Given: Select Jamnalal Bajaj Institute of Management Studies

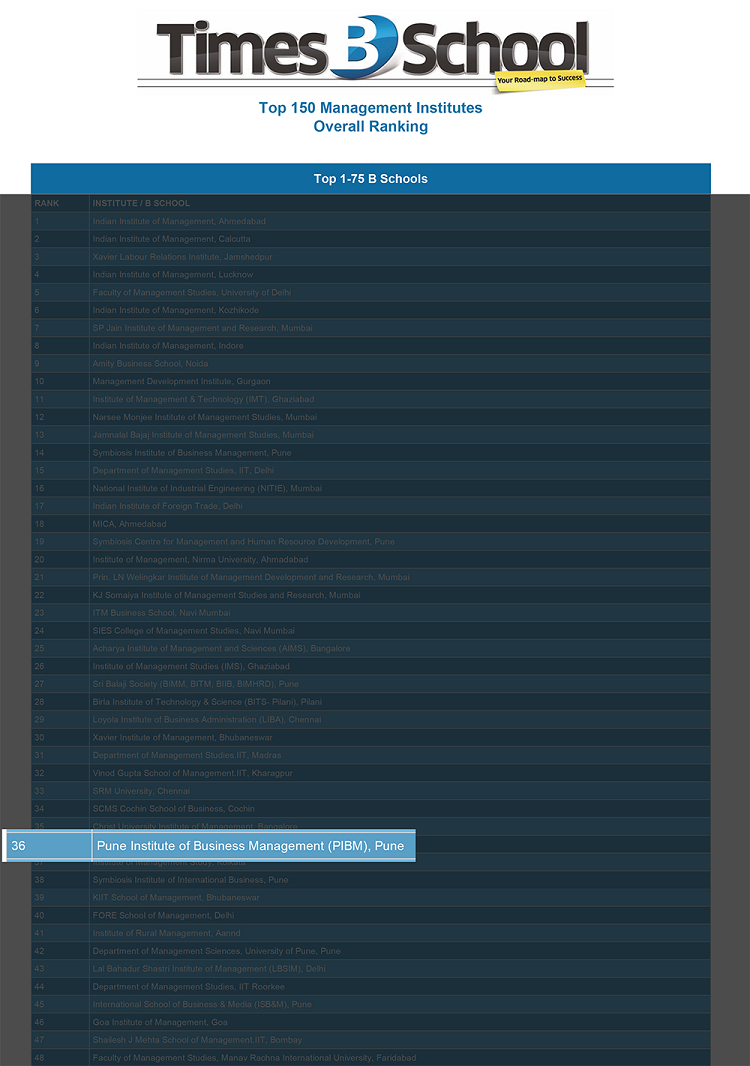Looking at the screenshot, I should pyautogui.click(x=203, y=434).
